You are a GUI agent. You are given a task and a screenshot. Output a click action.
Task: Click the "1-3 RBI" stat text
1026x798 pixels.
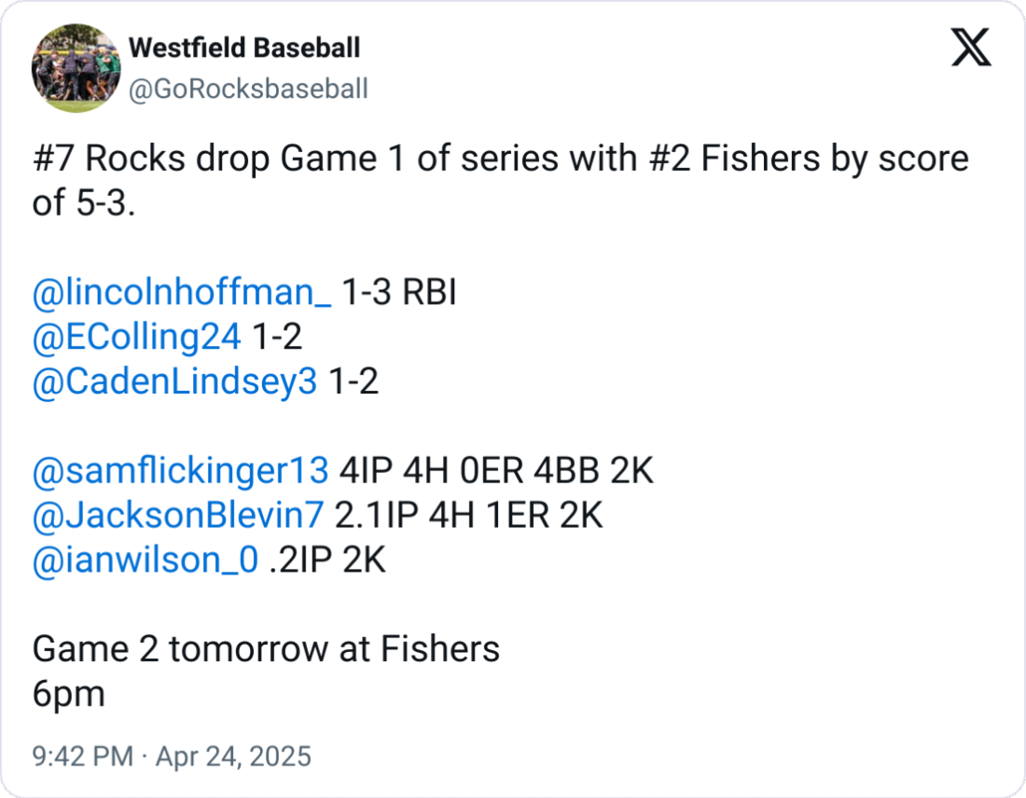(399, 293)
